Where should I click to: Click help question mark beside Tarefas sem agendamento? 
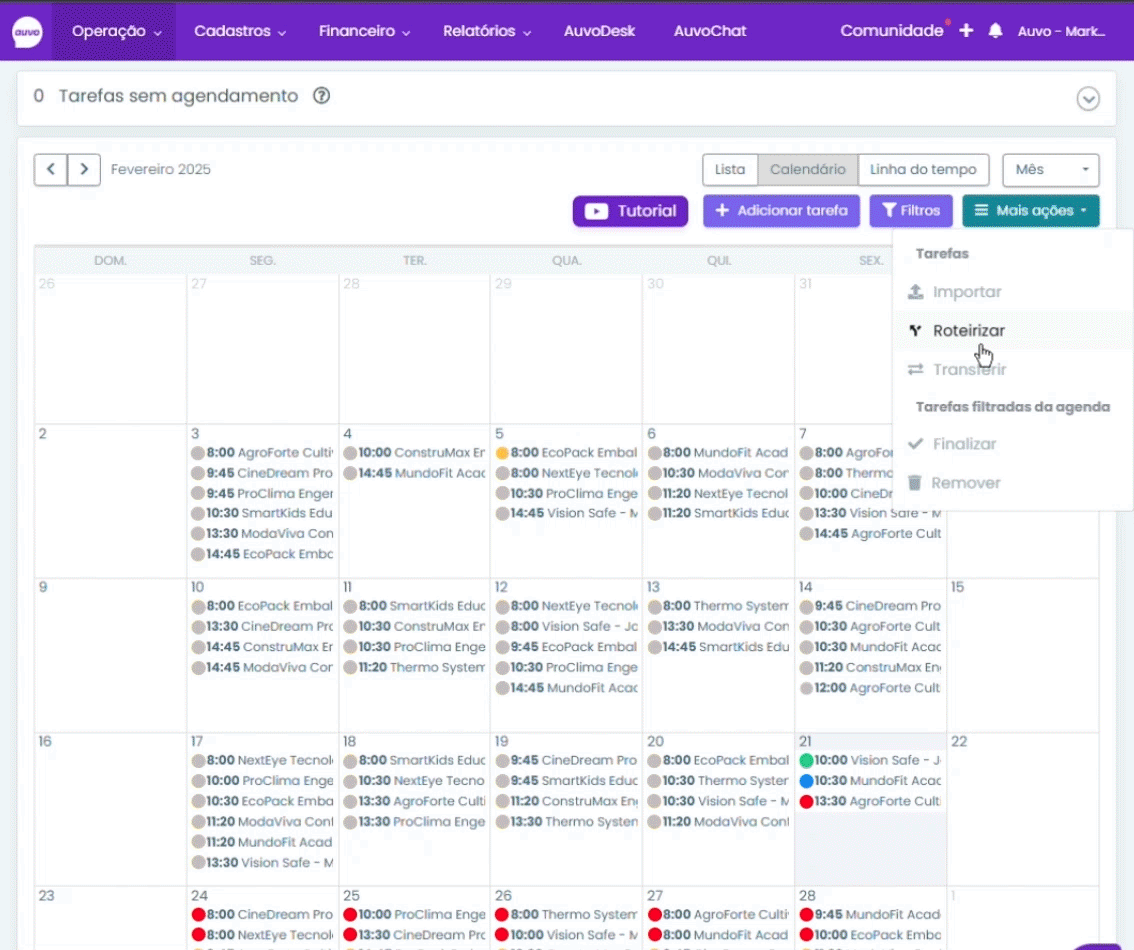321,96
